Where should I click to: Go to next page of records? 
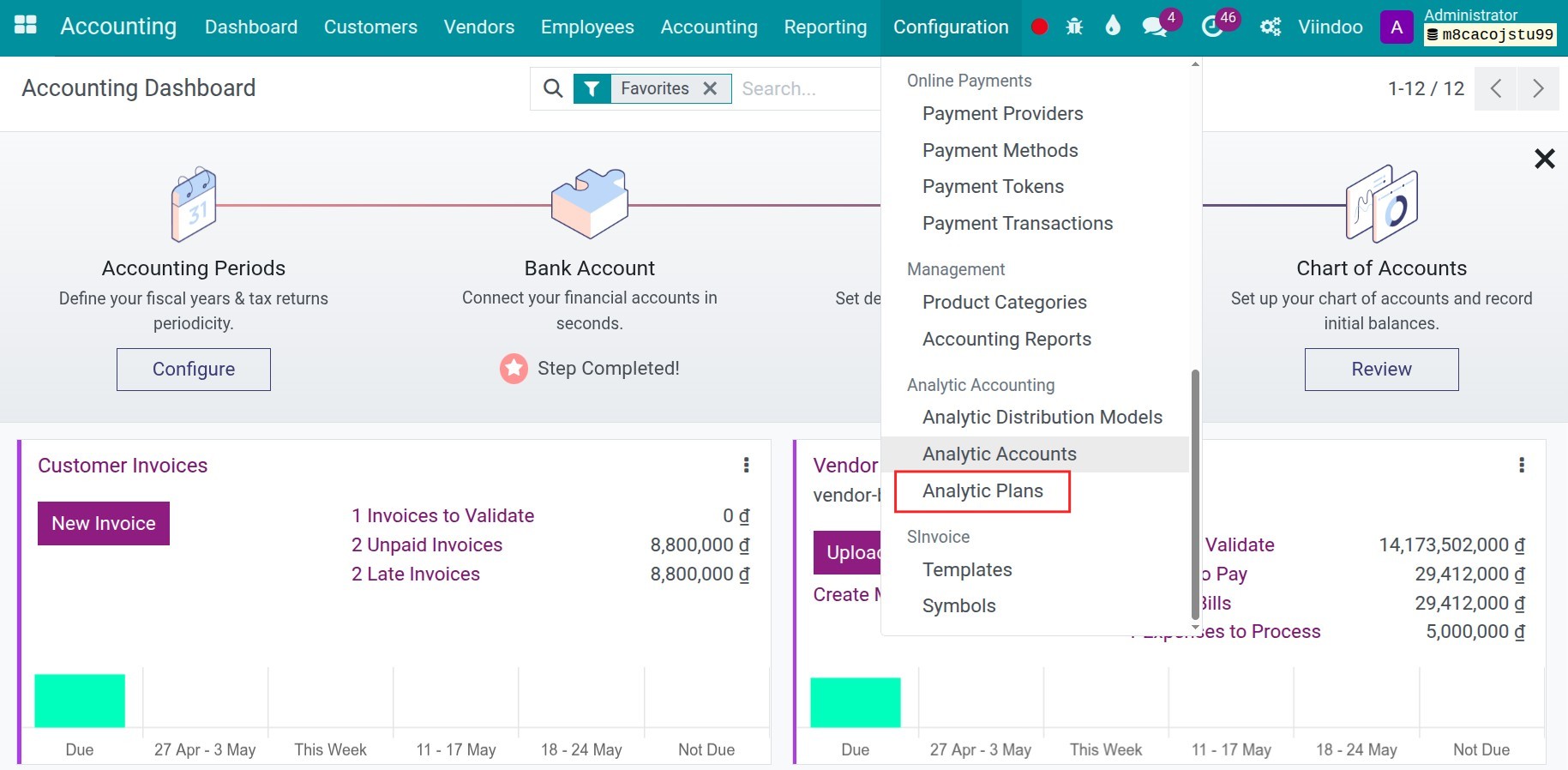pyautogui.click(x=1539, y=88)
